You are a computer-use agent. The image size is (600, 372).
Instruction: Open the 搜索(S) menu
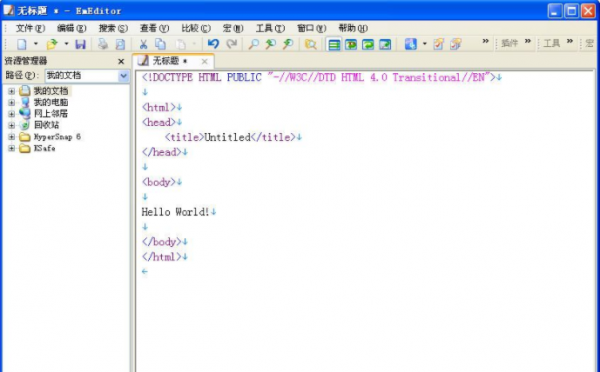tap(113, 28)
